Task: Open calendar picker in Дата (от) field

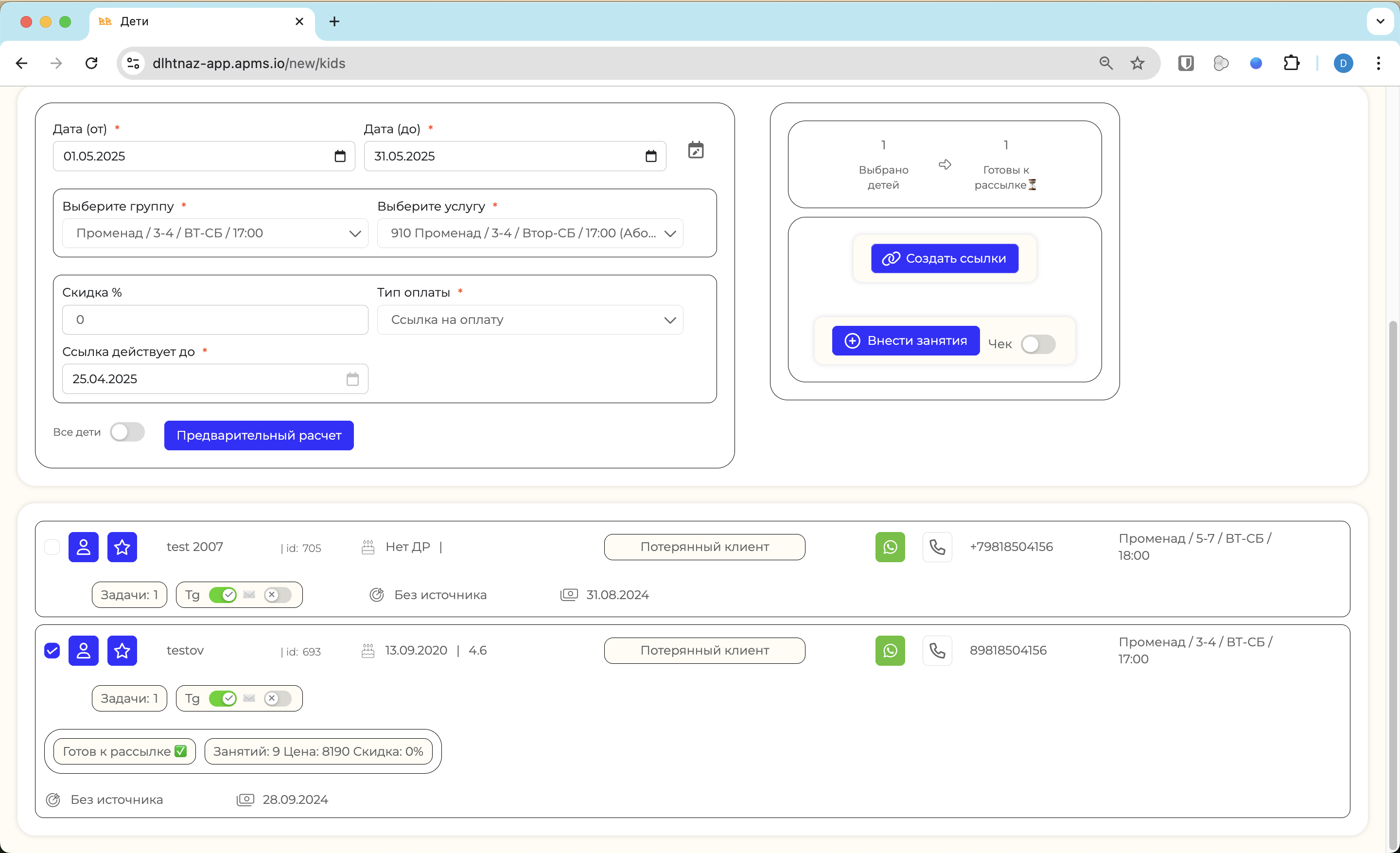Action: [x=340, y=156]
